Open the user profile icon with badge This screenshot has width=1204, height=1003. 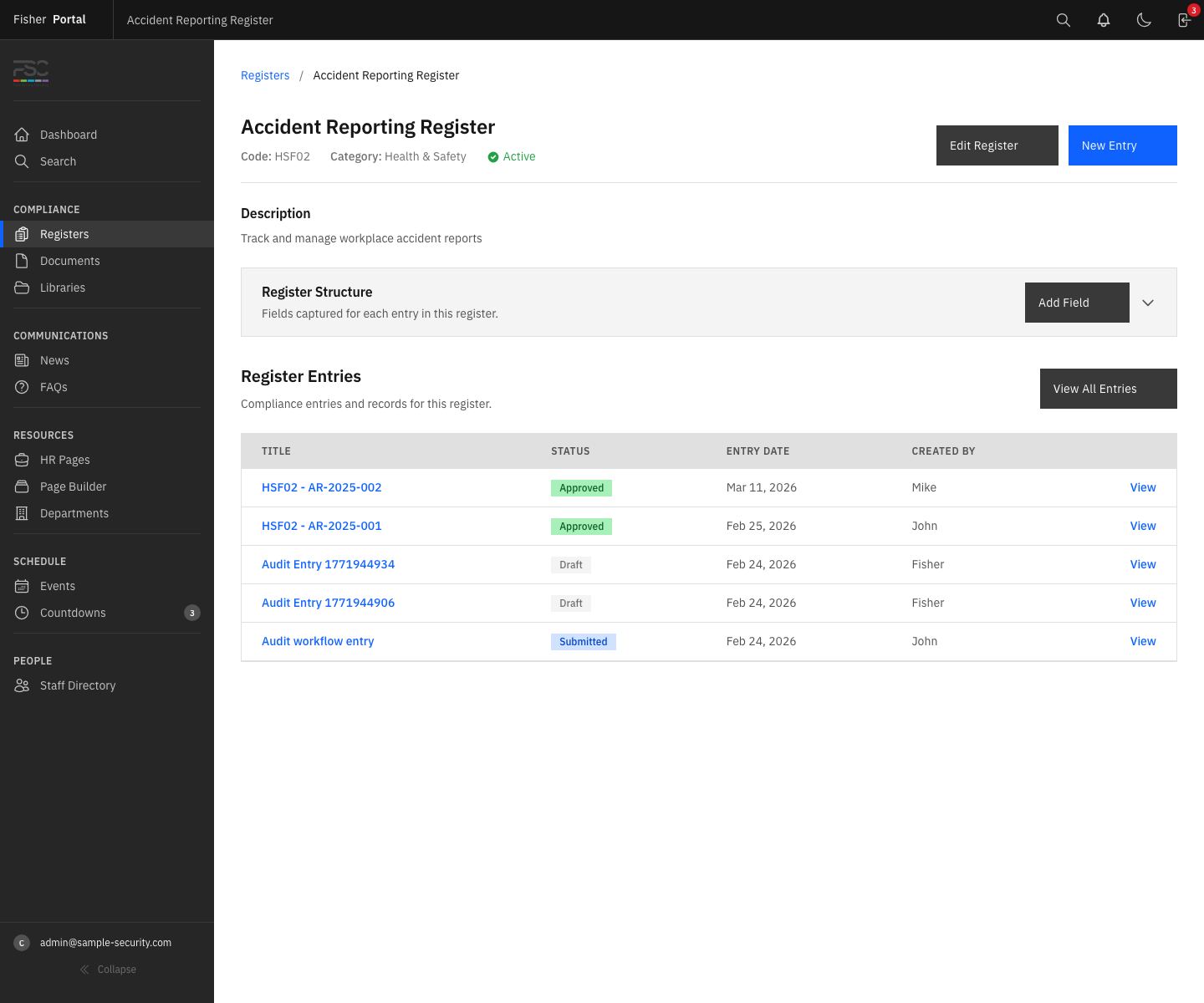[x=1183, y=19]
